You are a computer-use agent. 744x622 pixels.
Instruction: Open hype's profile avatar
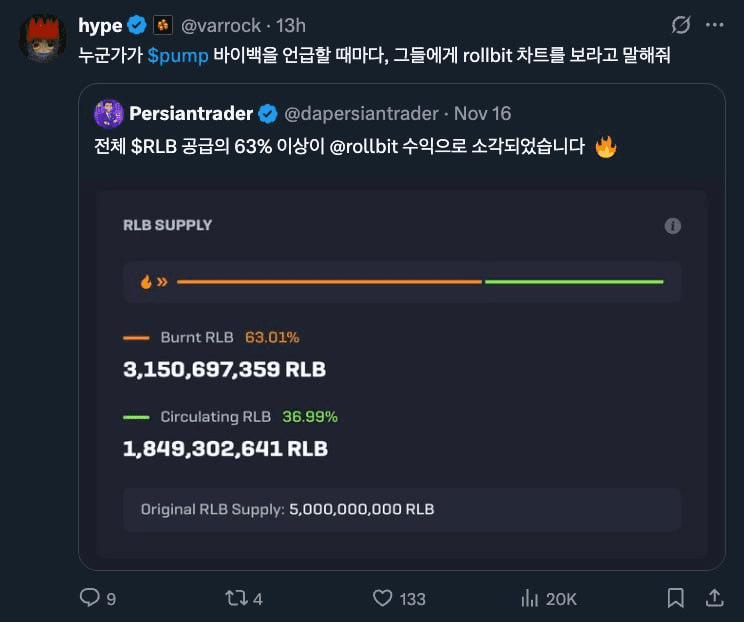[x=43, y=39]
